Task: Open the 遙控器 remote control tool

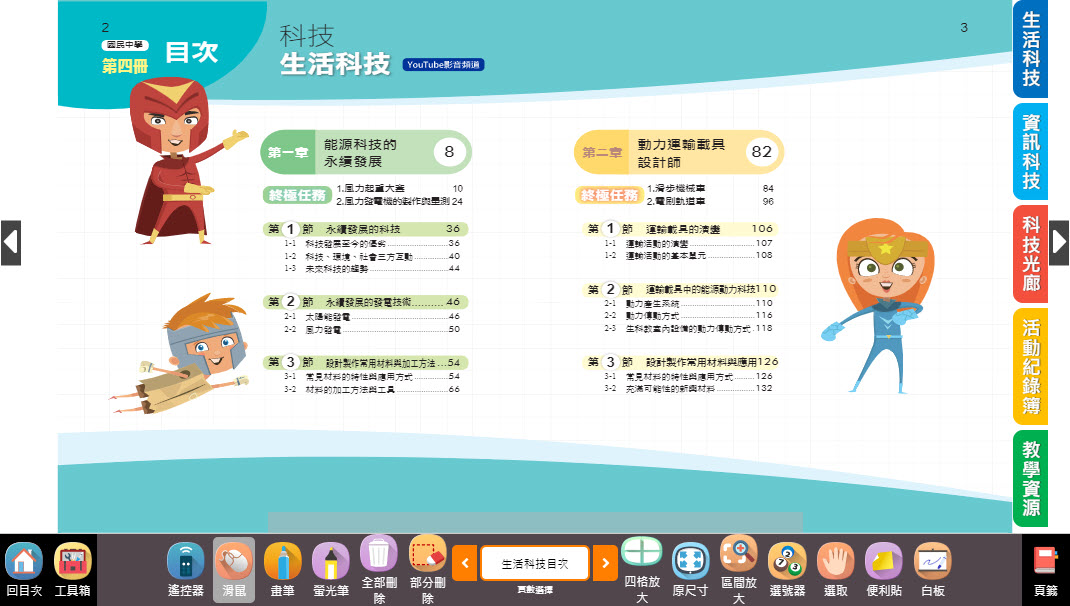Action: [x=186, y=570]
